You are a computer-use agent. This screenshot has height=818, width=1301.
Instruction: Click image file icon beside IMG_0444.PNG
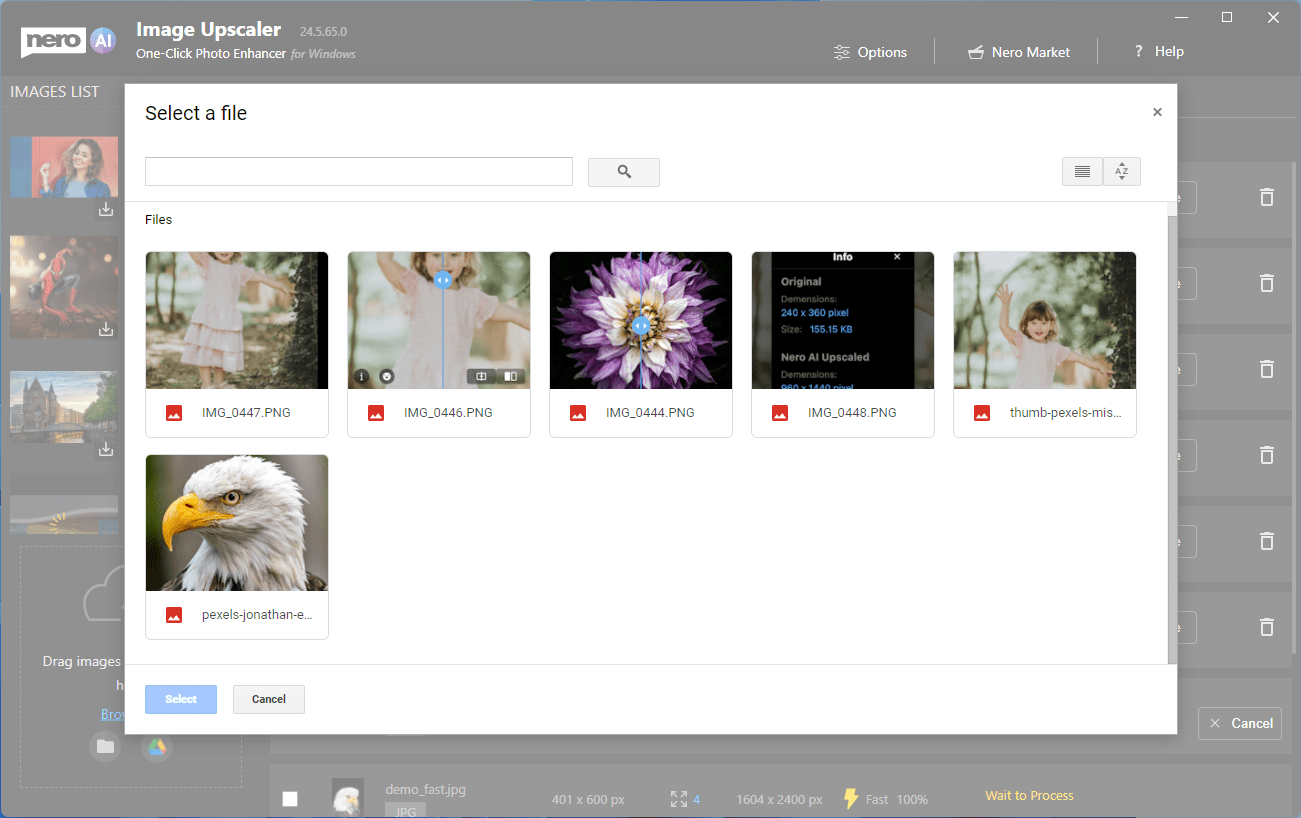tap(578, 413)
